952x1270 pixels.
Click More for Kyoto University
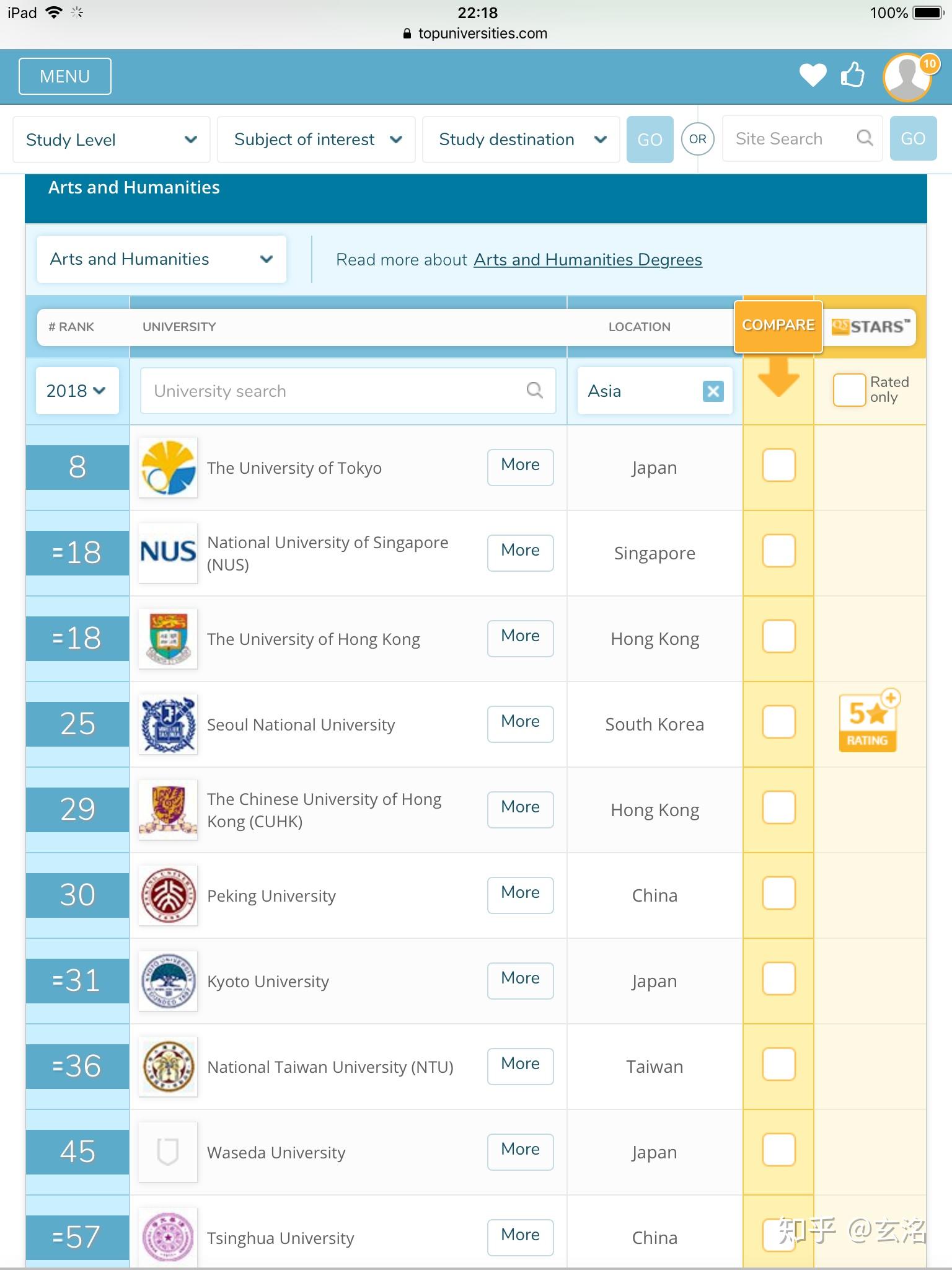(x=521, y=980)
